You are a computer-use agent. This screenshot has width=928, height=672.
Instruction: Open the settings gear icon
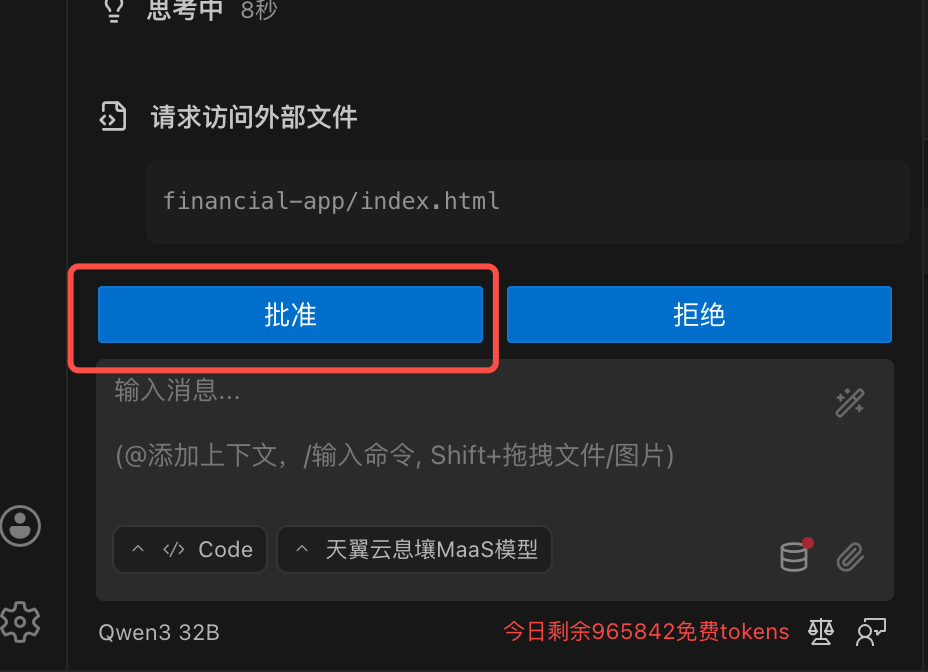tap(20, 622)
